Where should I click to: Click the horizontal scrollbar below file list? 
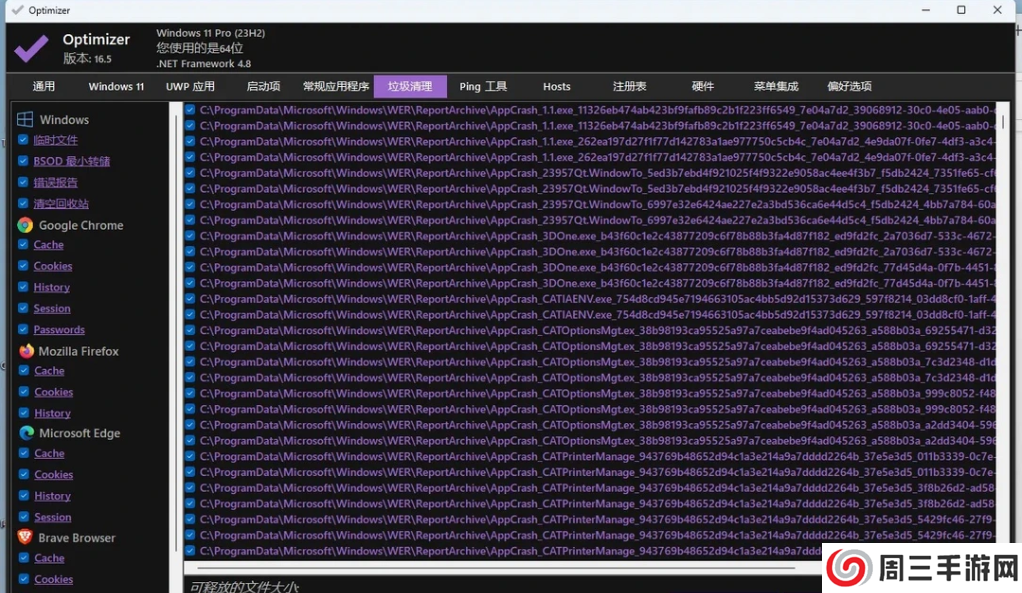tap(500, 566)
